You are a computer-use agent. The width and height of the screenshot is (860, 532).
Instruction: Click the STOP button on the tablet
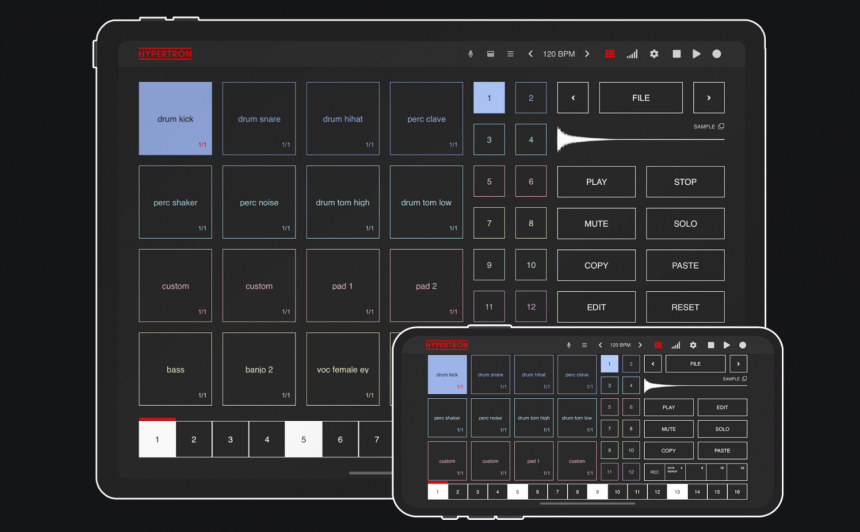point(685,182)
